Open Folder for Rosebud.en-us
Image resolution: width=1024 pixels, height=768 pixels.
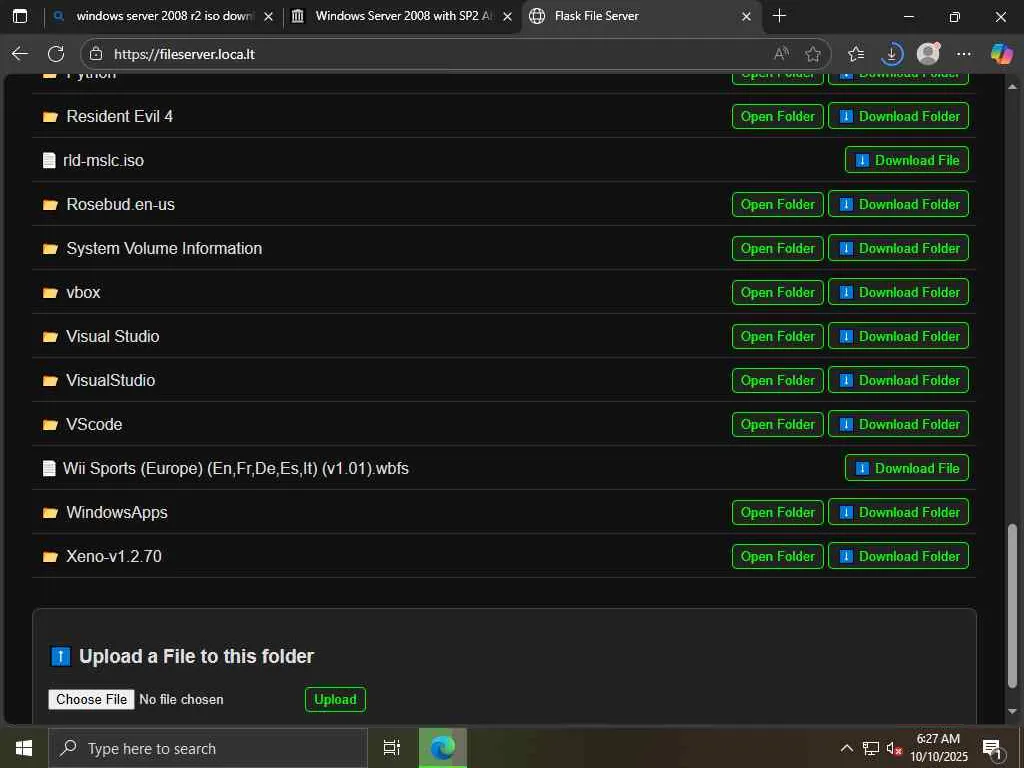[777, 204]
